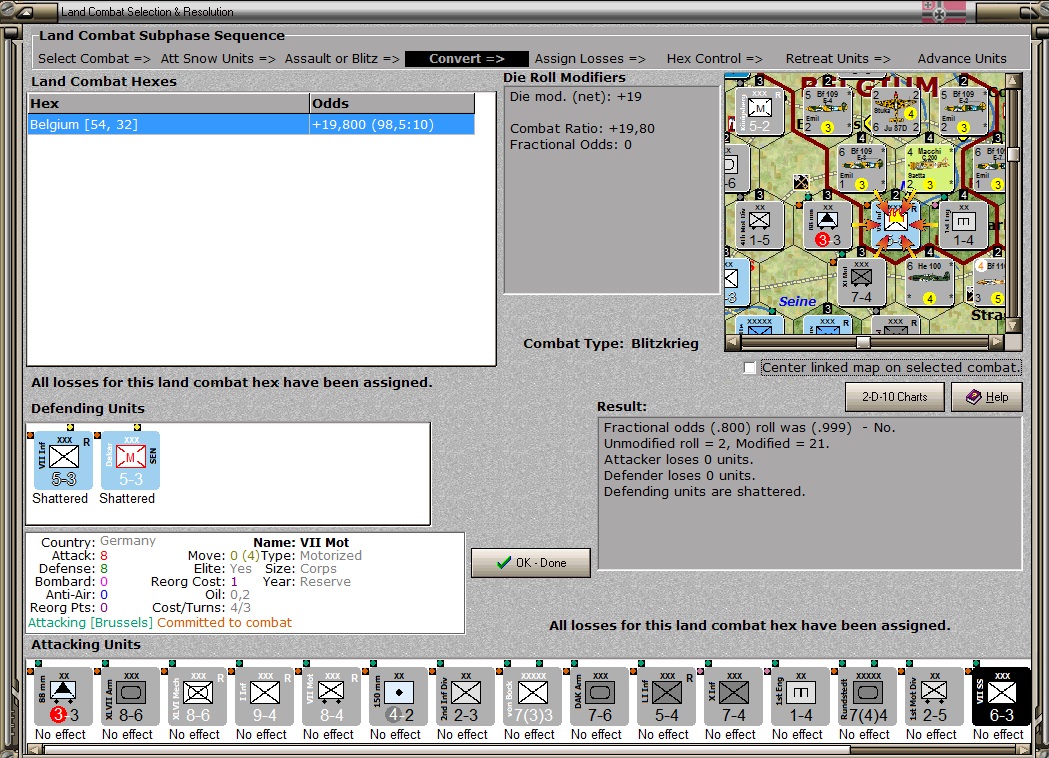Select the X Inf 7-4 attacking unit
The height and width of the screenshot is (758, 1049).
pyautogui.click(x=733, y=697)
